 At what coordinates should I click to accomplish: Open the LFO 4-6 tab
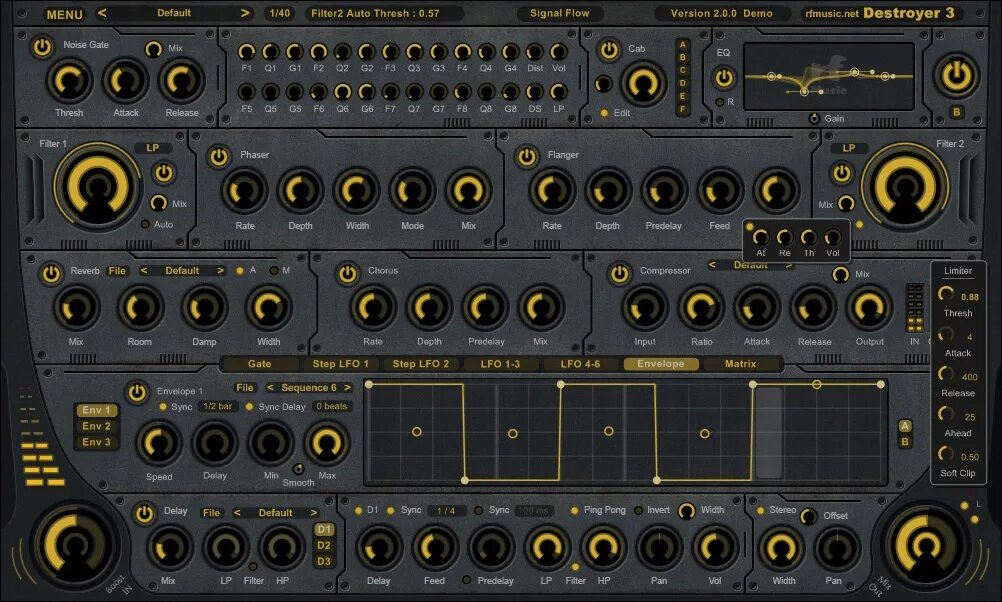click(x=580, y=364)
